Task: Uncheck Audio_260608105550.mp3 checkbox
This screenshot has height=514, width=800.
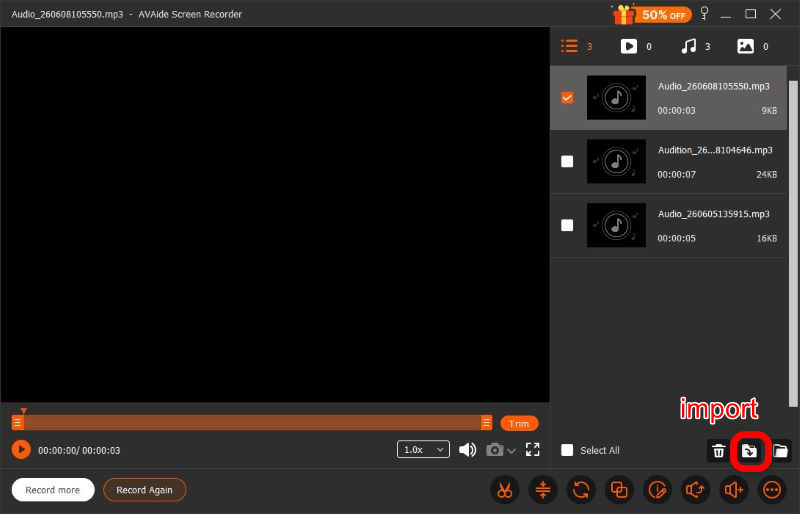Action: [x=567, y=97]
